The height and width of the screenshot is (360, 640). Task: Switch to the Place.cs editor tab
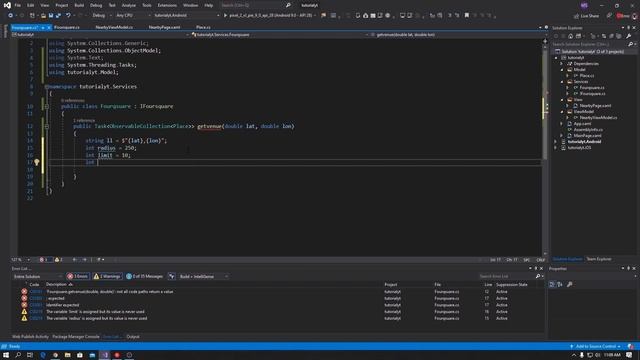tap(203, 27)
